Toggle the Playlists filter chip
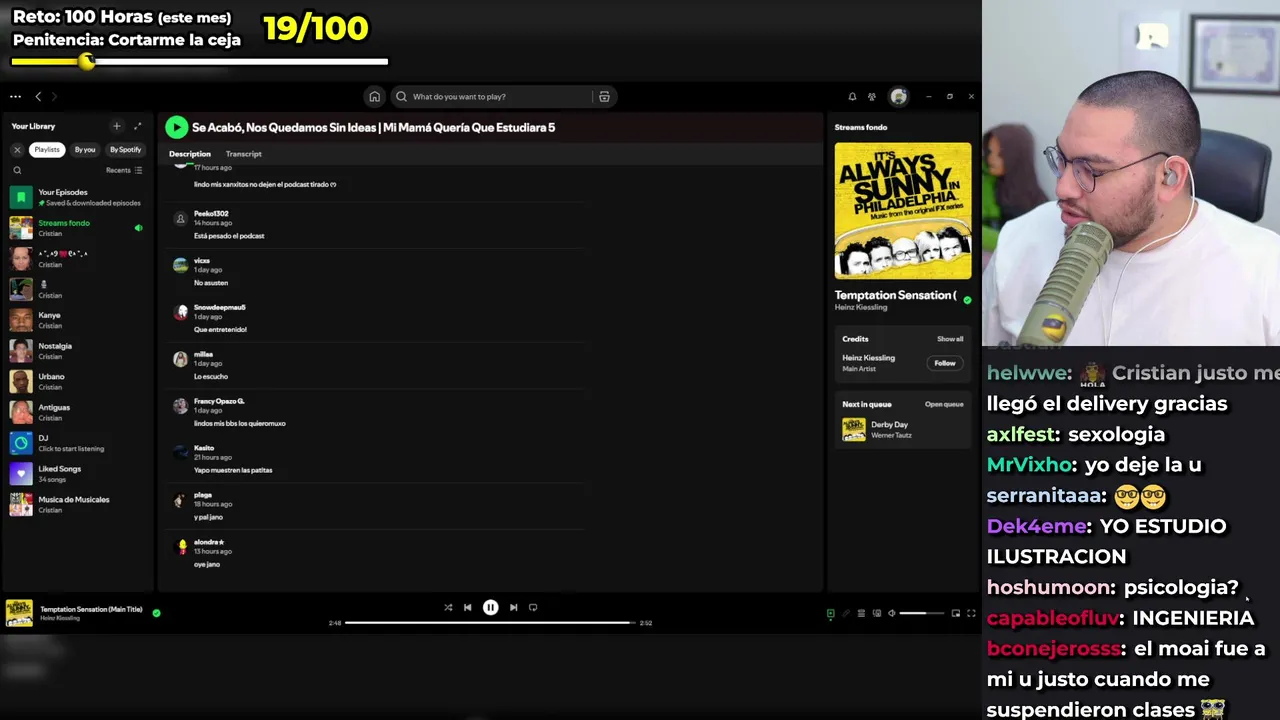Image resolution: width=1280 pixels, height=720 pixels. (47, 149)
